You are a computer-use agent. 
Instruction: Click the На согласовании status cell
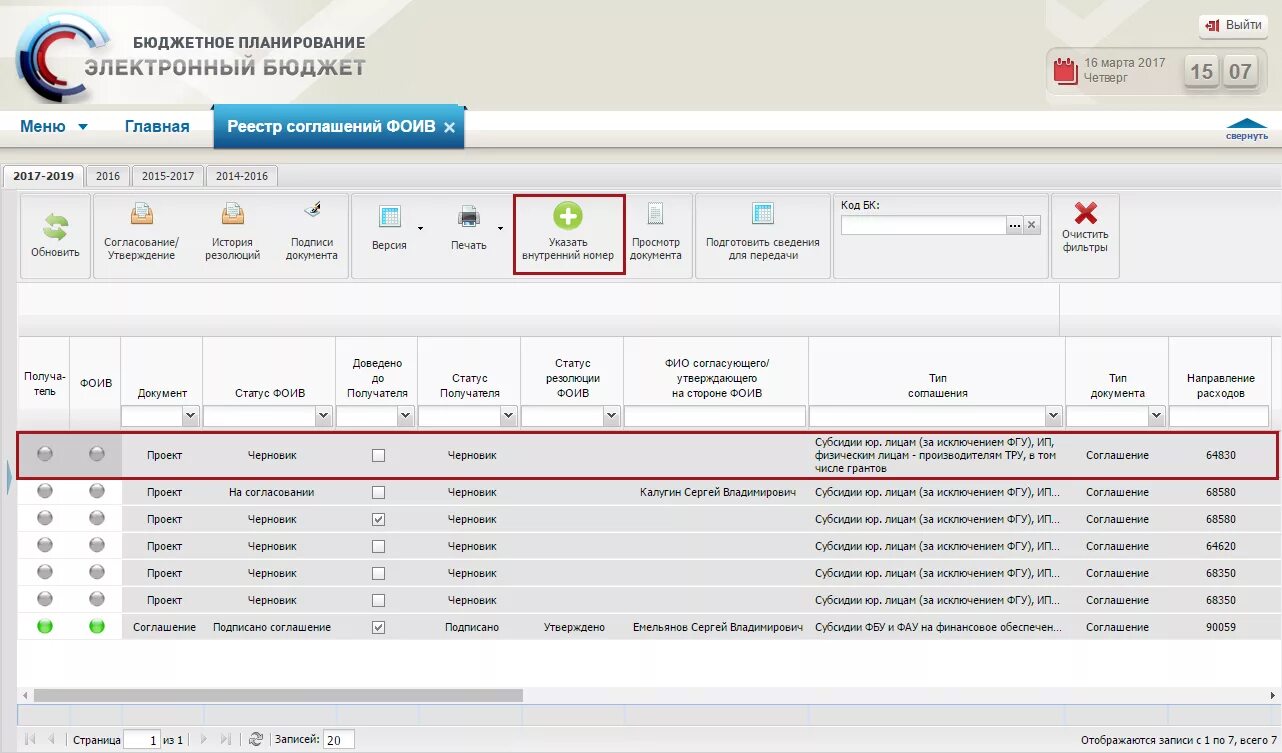click(272, 492)
